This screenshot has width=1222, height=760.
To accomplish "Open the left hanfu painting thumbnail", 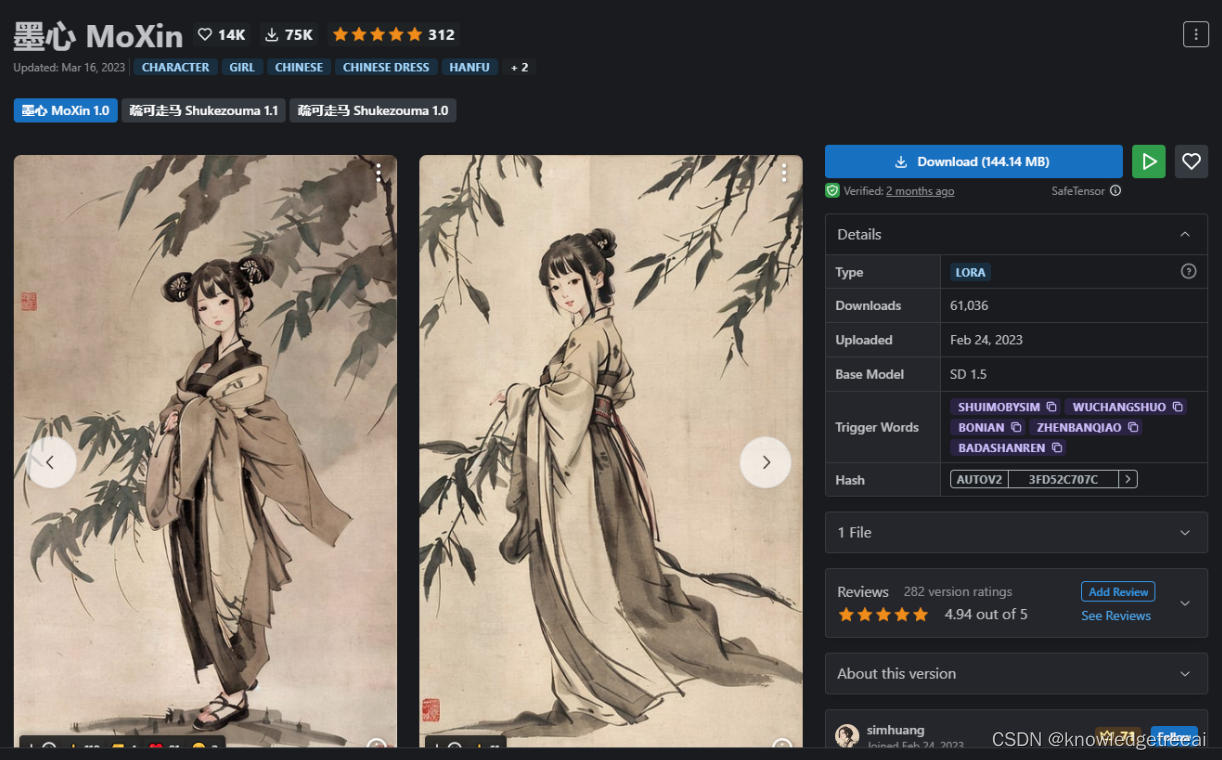I will coord(205,450).
